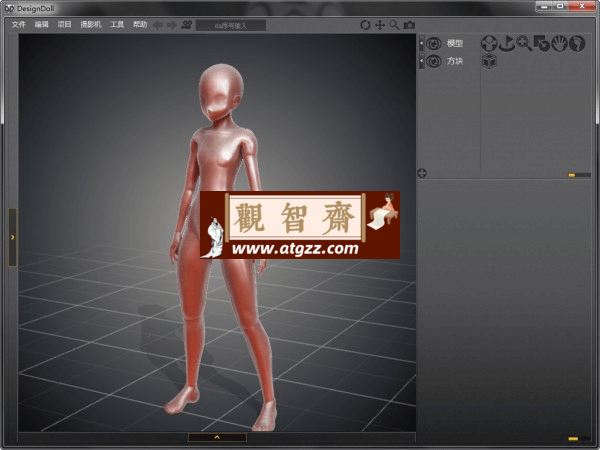The image size is (600, 450).
Task: Click the body pose figure icon
Action: click(x=489, y=43)
